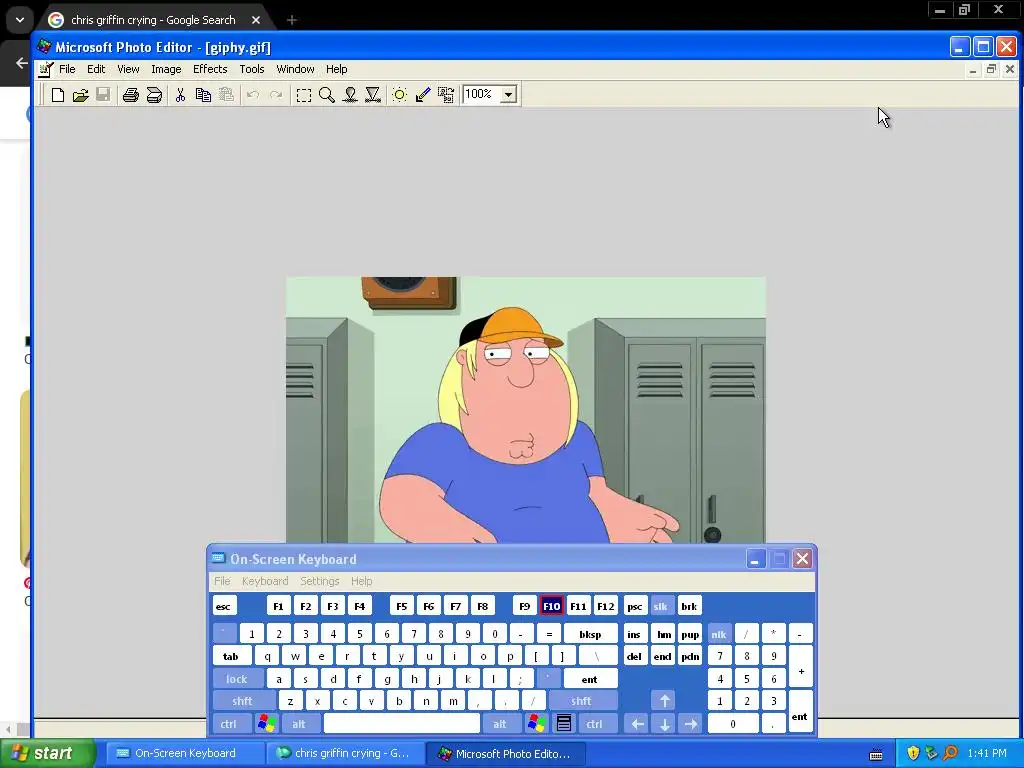Click the left Windows logo key on keyboard
This screenshot has width=1024, height=768.
(x=266, y=724)
